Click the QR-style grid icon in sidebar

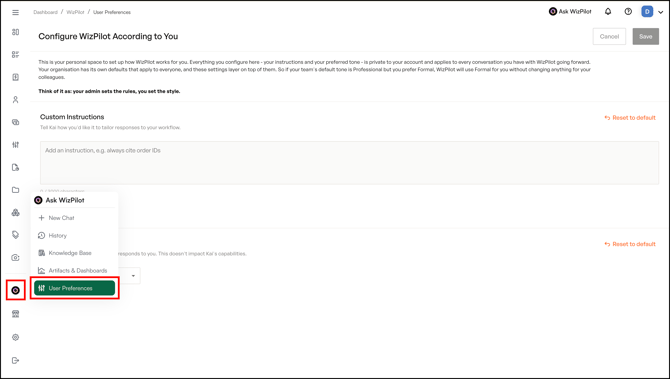pyautogui.click(x=15, y=55)
